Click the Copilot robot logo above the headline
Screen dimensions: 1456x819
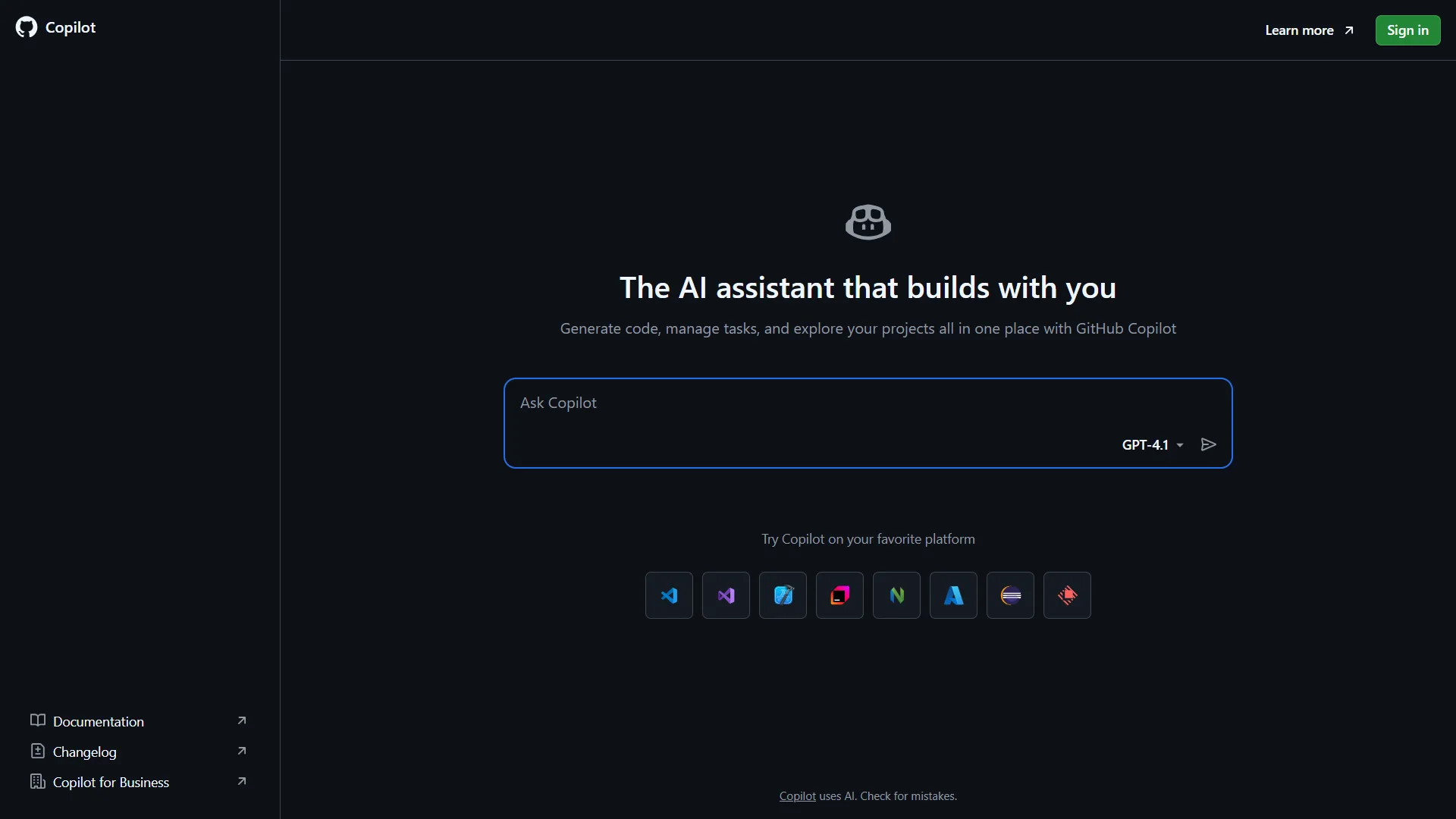[868, 222]
